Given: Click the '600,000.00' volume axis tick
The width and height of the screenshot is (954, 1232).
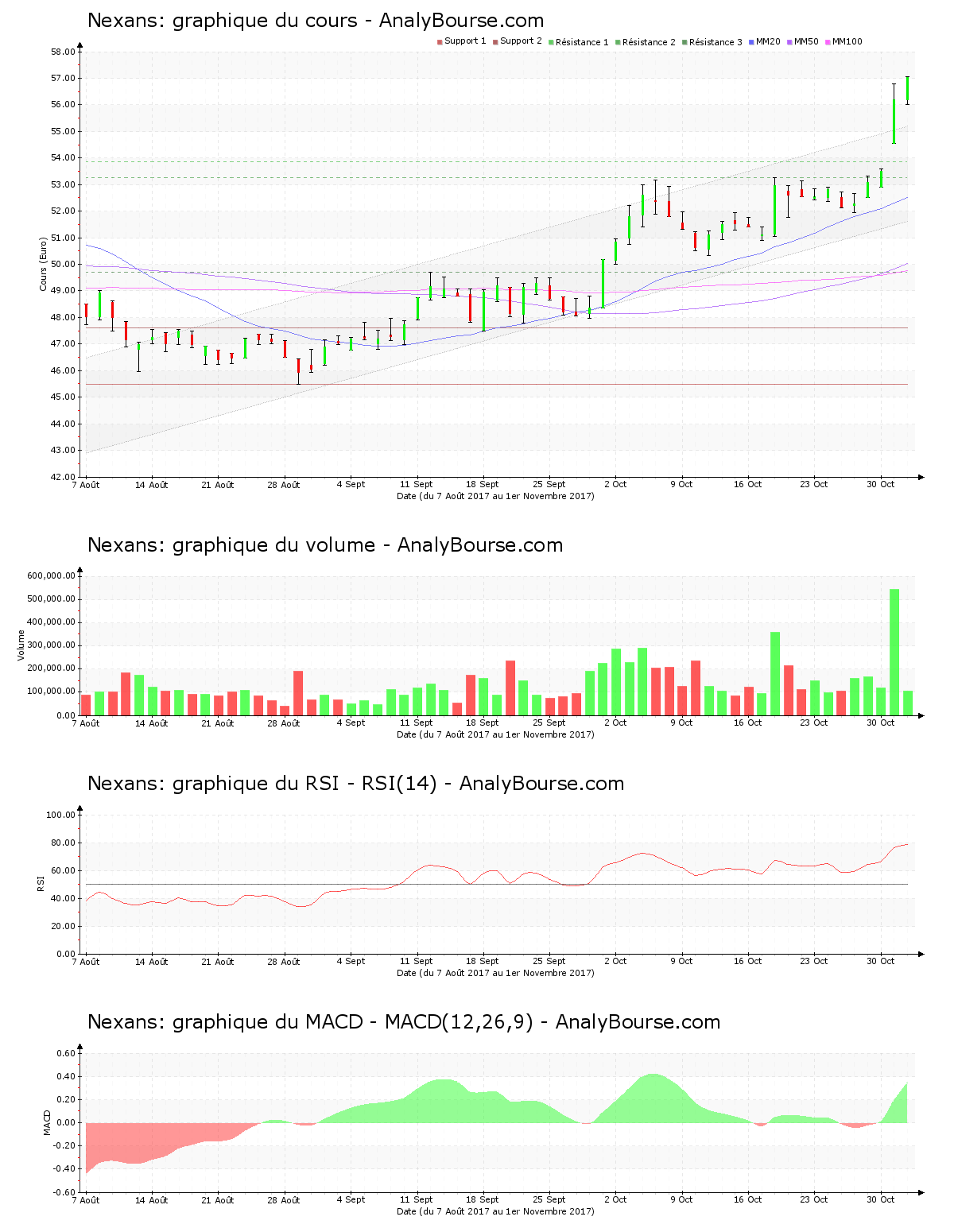Looking at the screenshot, I should pyautogui.click(x=52, y=575).
